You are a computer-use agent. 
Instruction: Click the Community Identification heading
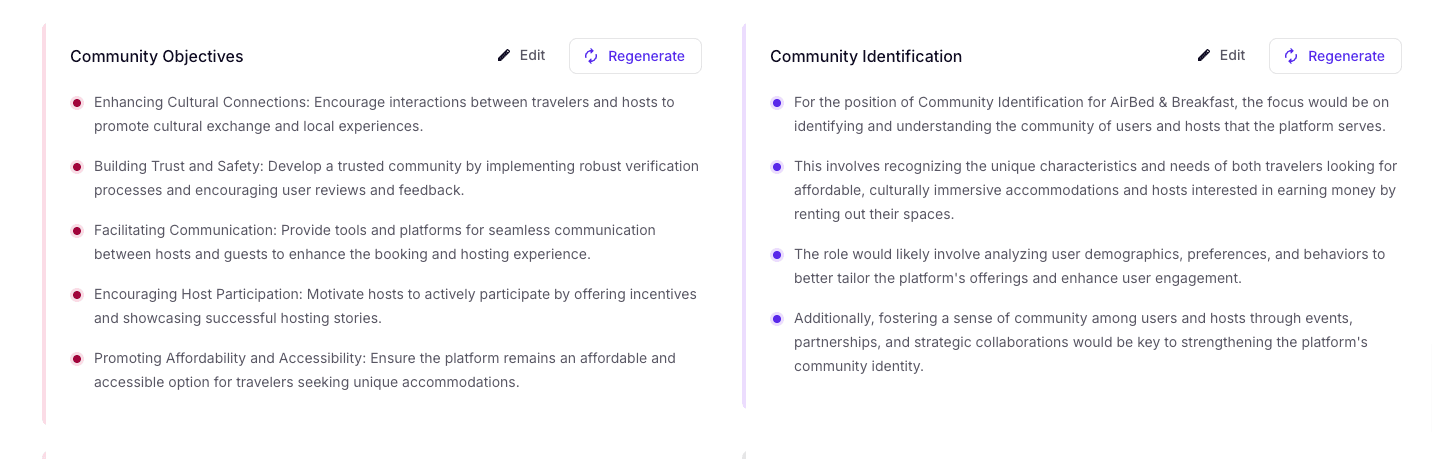click(x=866, y=57)
